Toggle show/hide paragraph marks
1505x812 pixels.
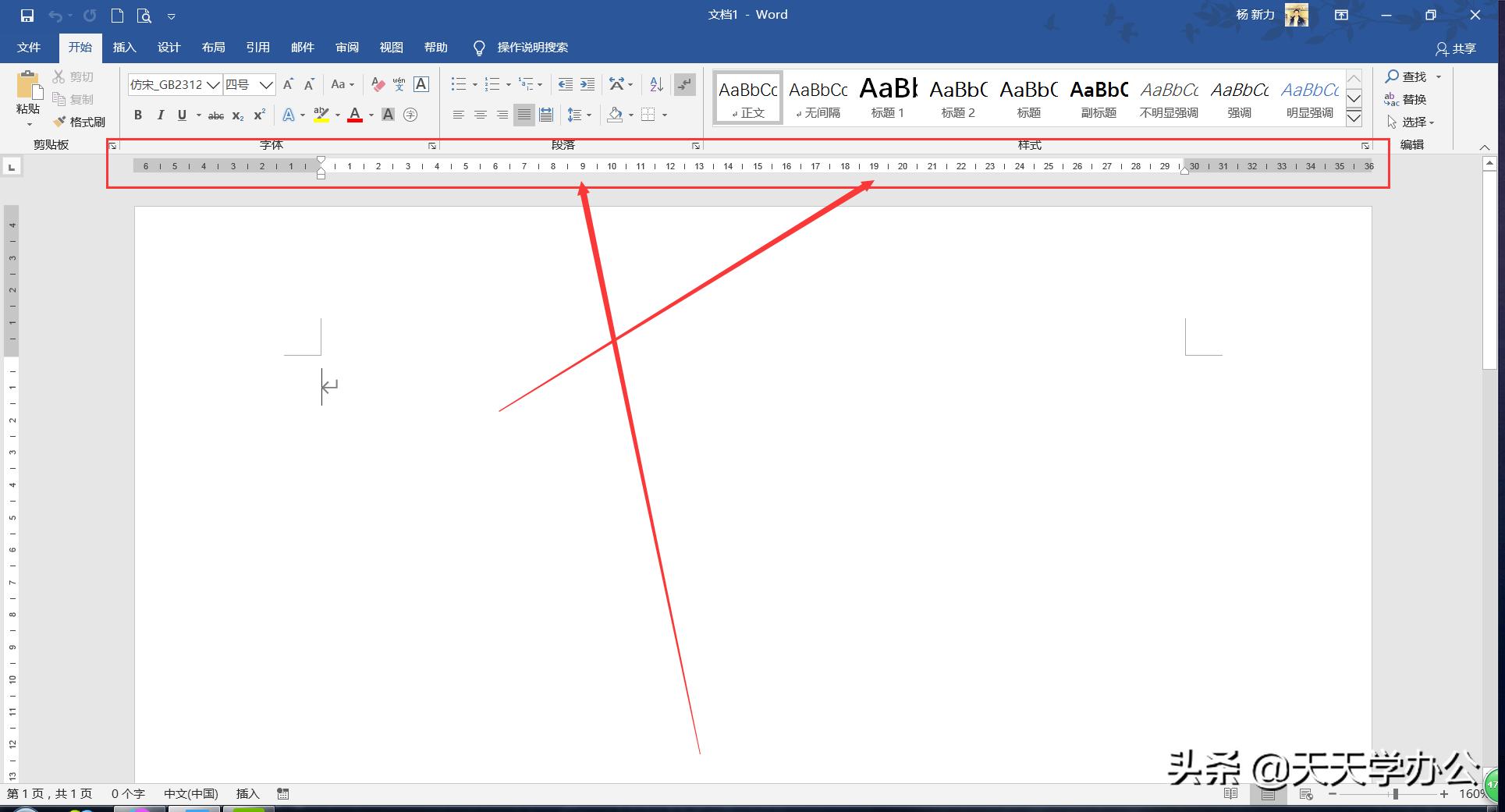pyautogui.click(x=684, y=84)
